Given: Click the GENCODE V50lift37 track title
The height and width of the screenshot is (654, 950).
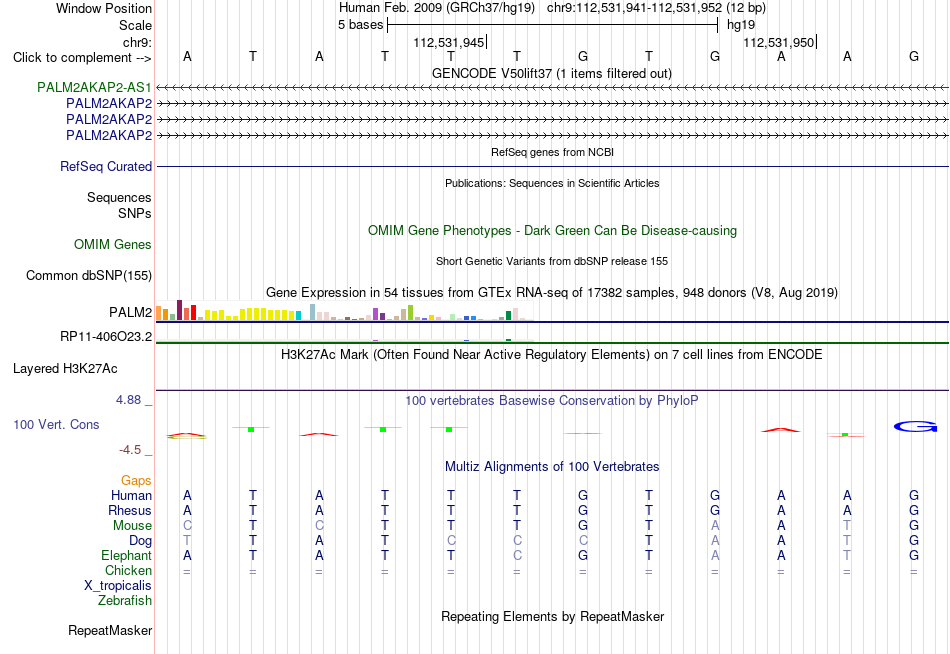Looking at the screenshot, I should [552, 73].
